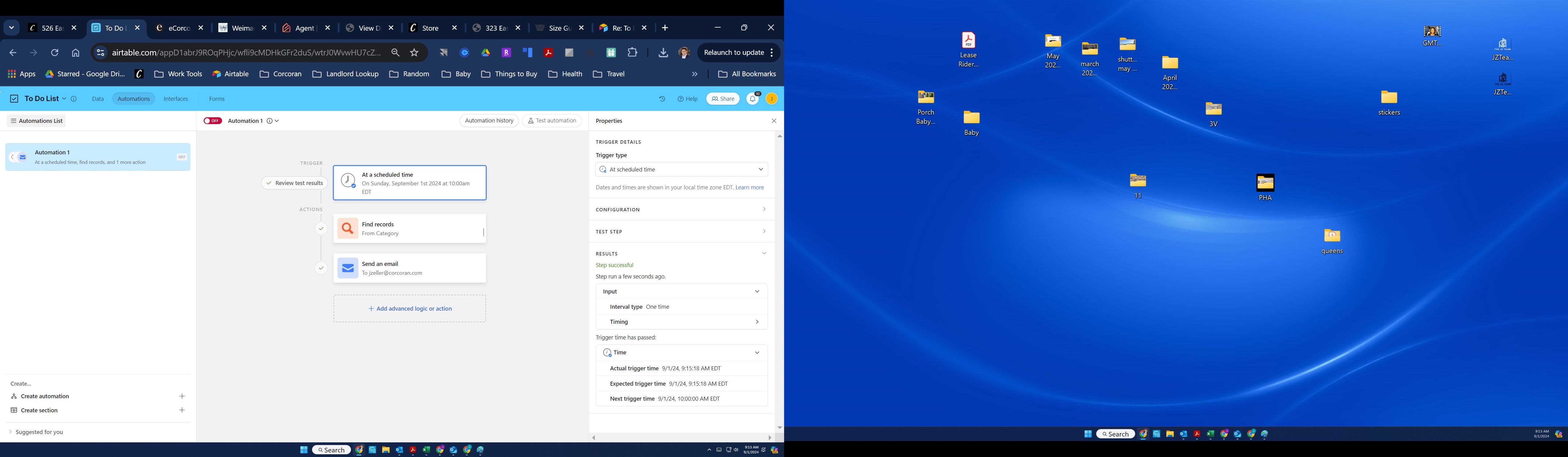Reload the page in Chrome
The image size is (1568, 457).
[55, 53]
